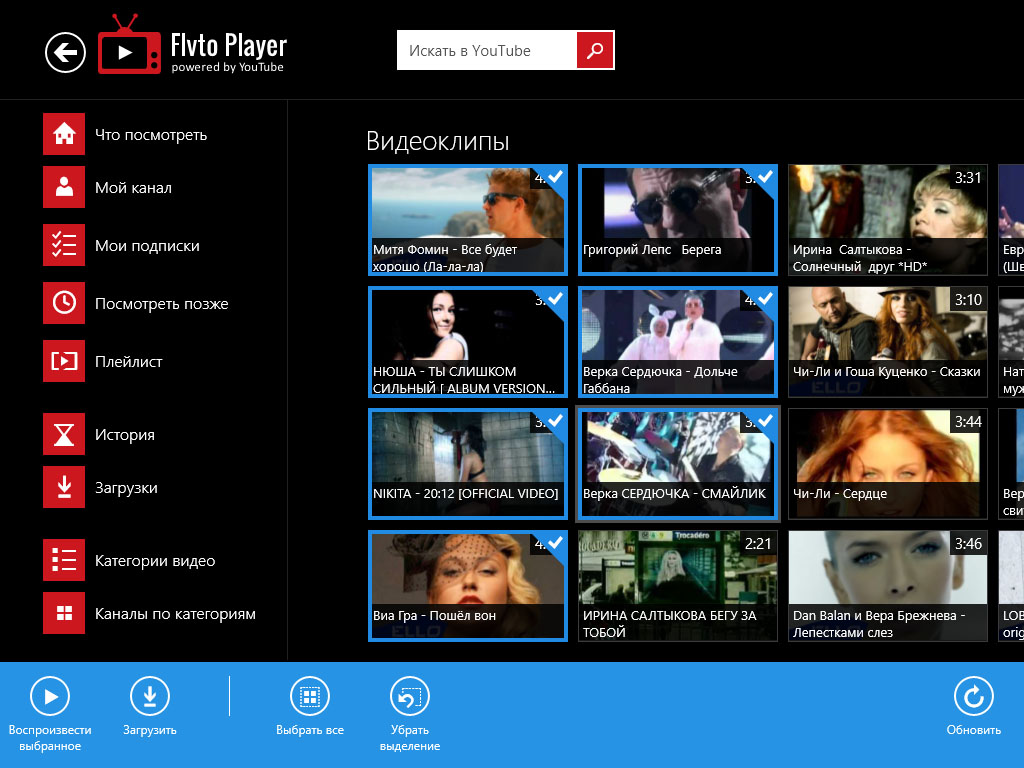This screenshot has height=768, width=1024.
Task: Click the list icon for Категории видео
Action: click(x=64, y=560)
